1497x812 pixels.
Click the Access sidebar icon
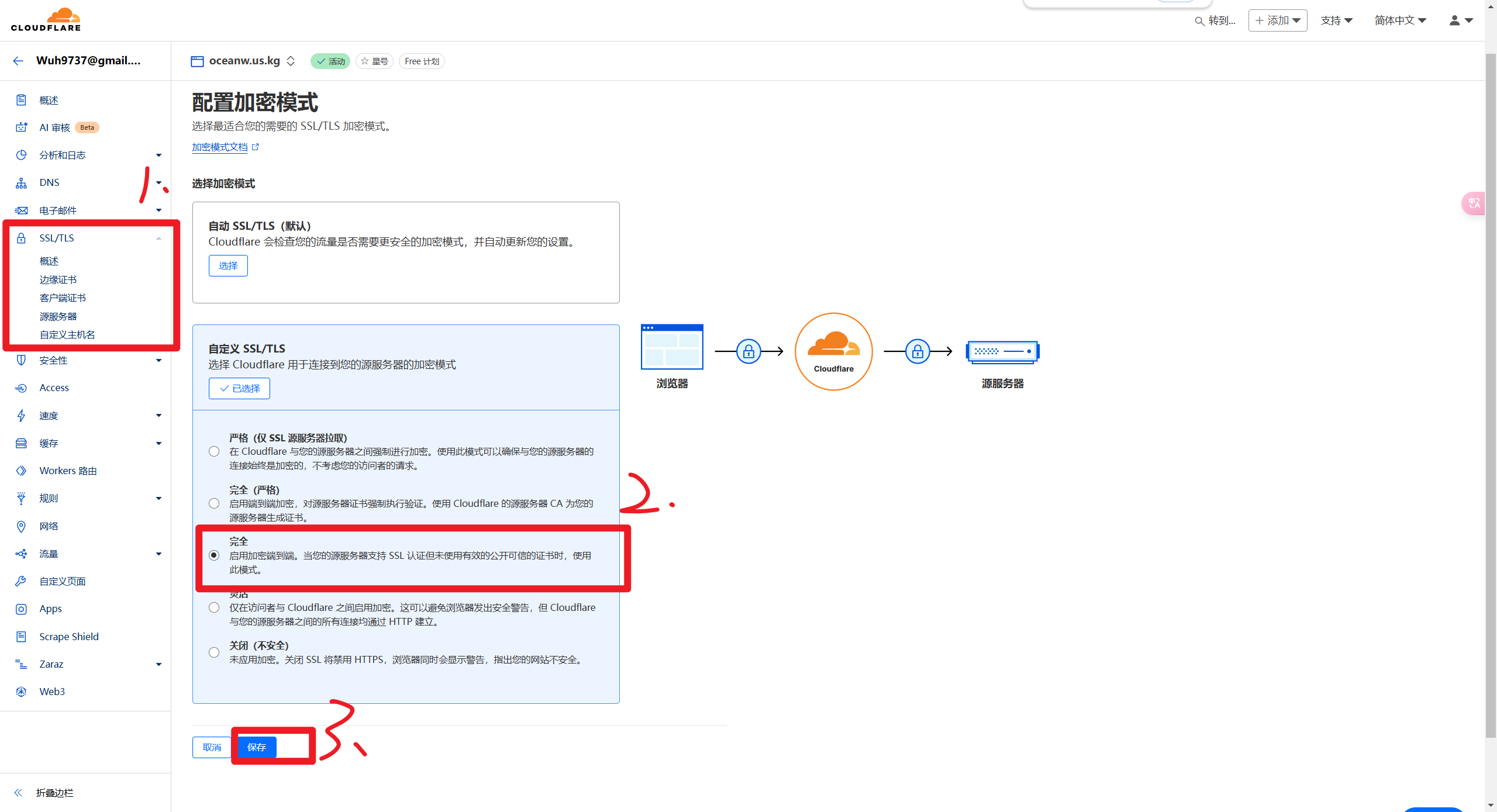click(21, 388)
